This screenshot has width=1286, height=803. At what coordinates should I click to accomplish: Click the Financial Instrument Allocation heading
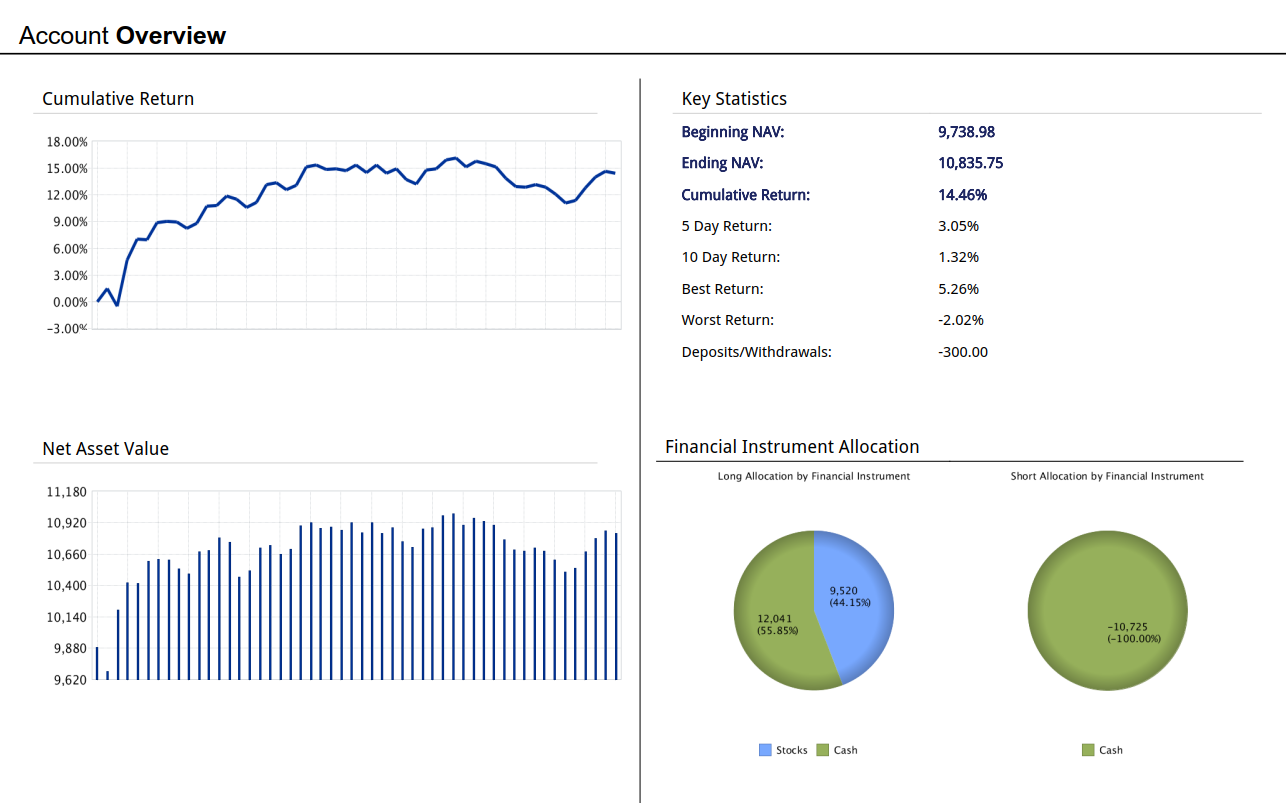[792, 447]
